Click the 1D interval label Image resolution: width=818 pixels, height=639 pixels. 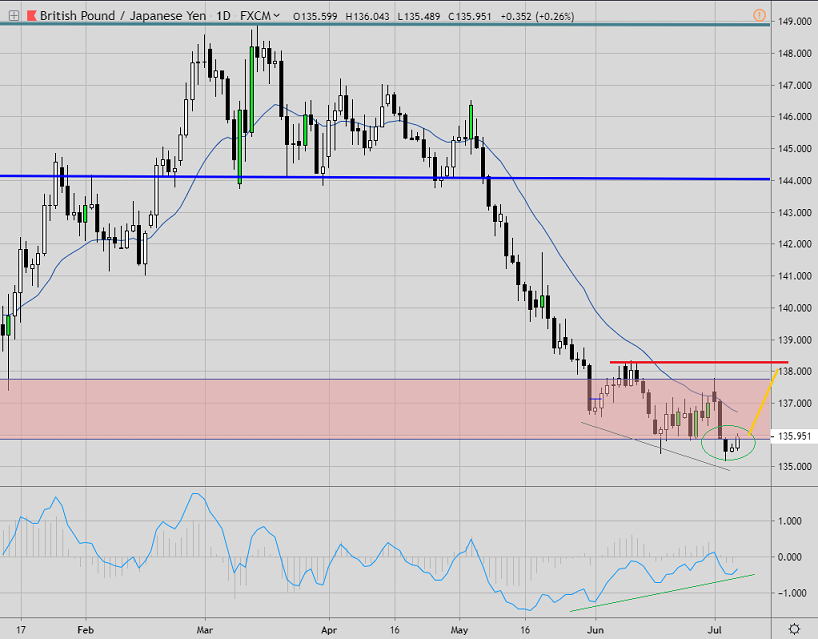pos(223,16)
